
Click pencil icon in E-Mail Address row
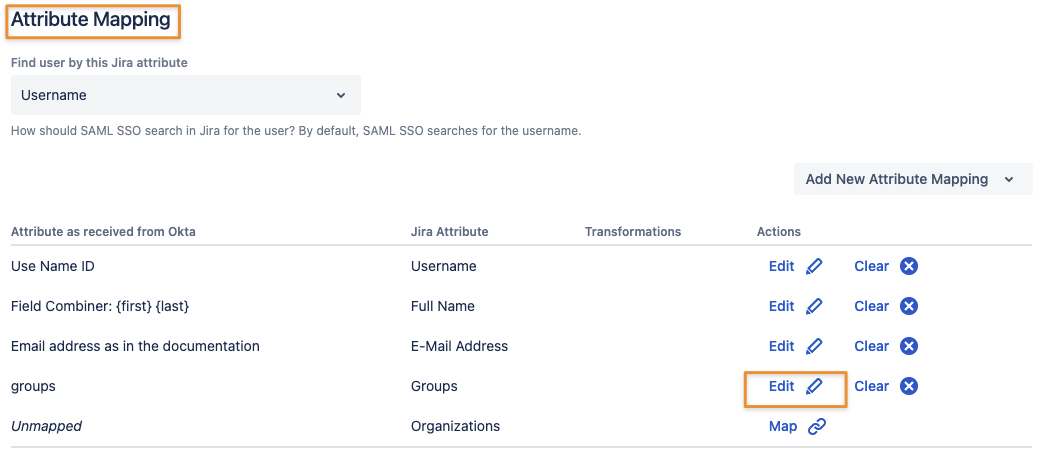point(814,346)
